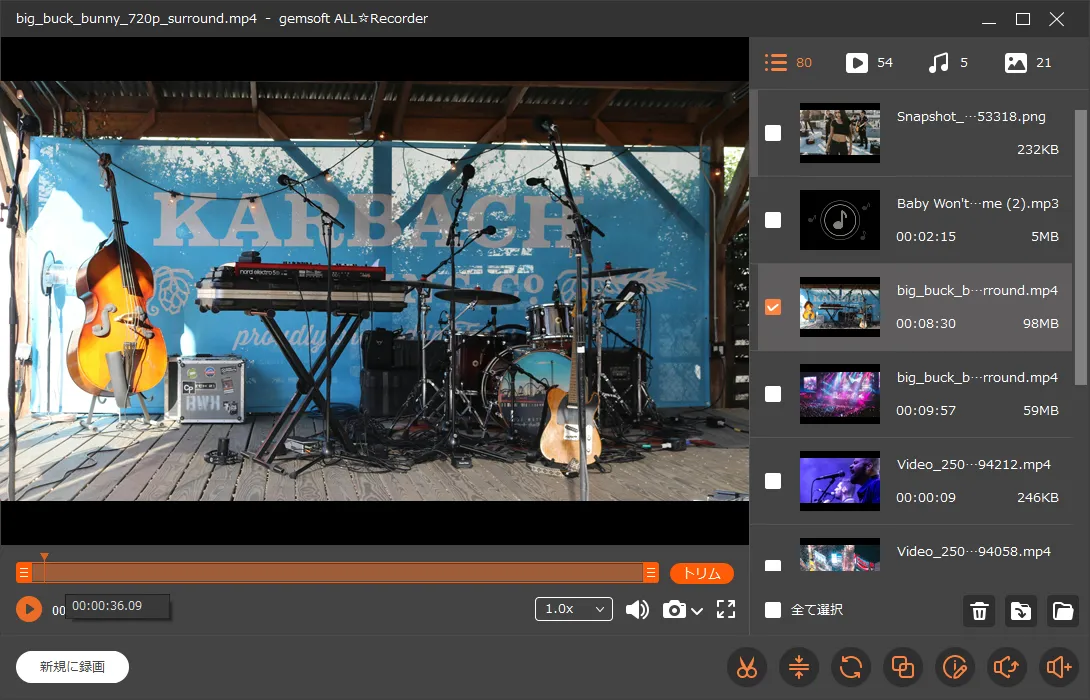Switch to the audio tab showing 5
This screenshot has height=700, width=1090.
(948, 63)
